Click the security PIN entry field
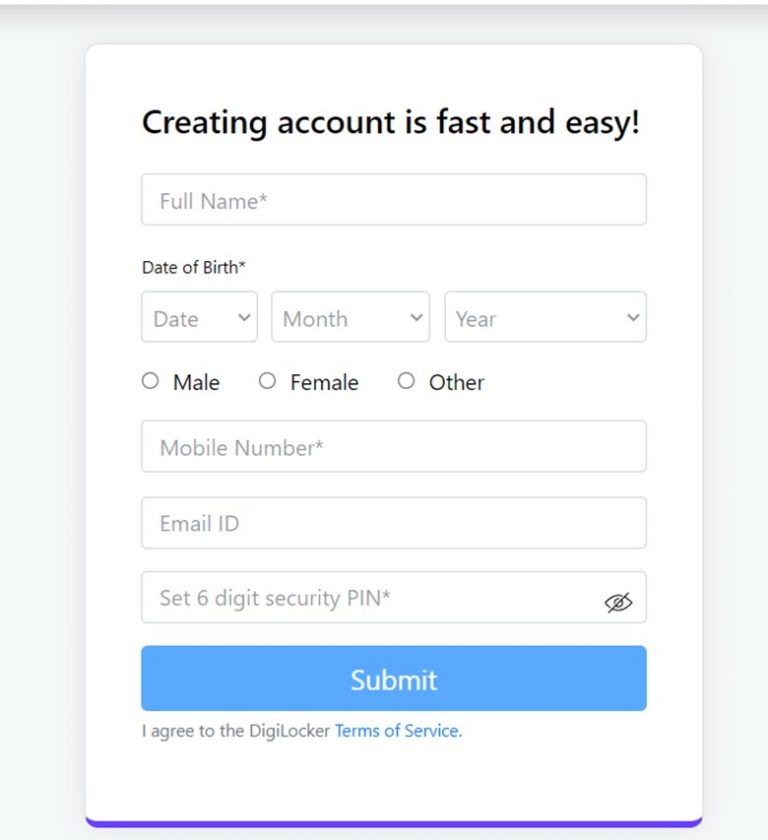The image size is (768, 840). [x=350, y=597]
